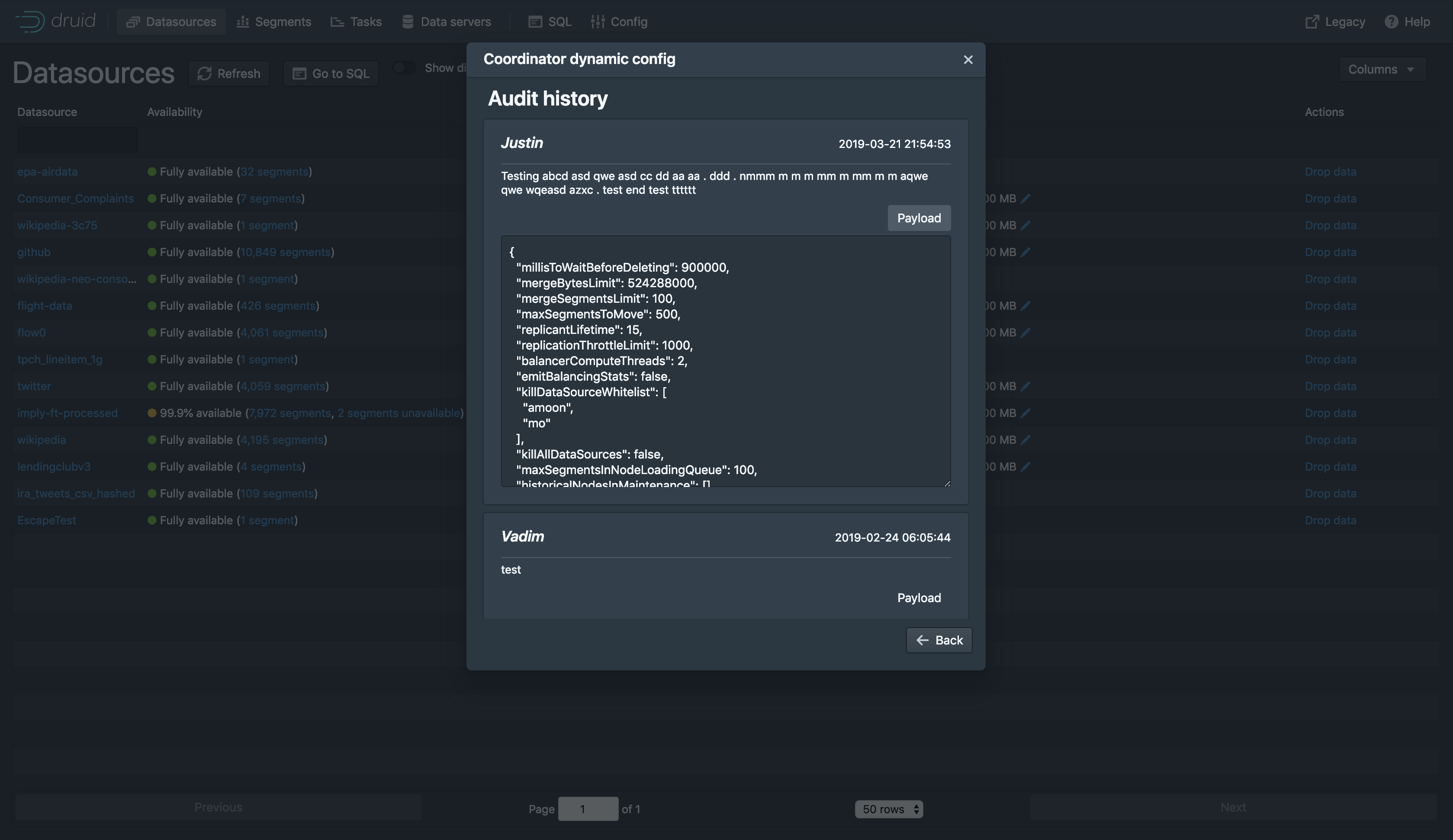
Task: Toggle Justin's Payload button
Action: (919, 218)
